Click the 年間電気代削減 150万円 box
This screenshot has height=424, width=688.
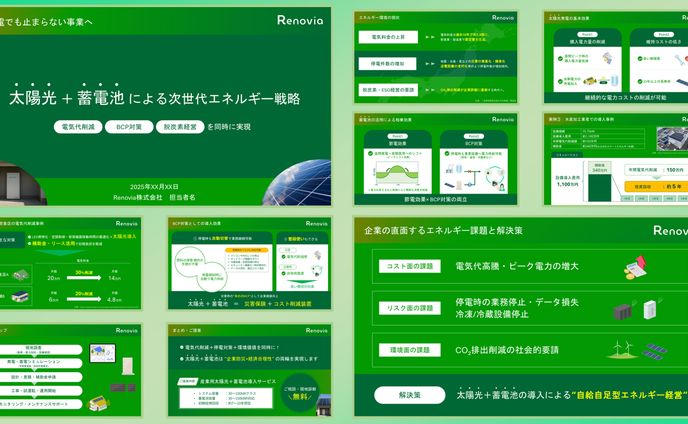(656, 170)
